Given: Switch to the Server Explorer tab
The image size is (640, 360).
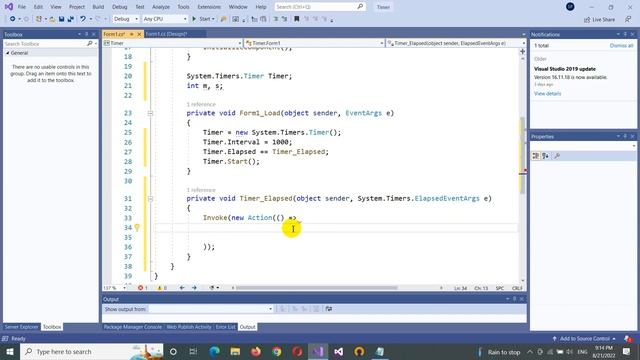Looking at the screenshot, I should pos(21,327).
